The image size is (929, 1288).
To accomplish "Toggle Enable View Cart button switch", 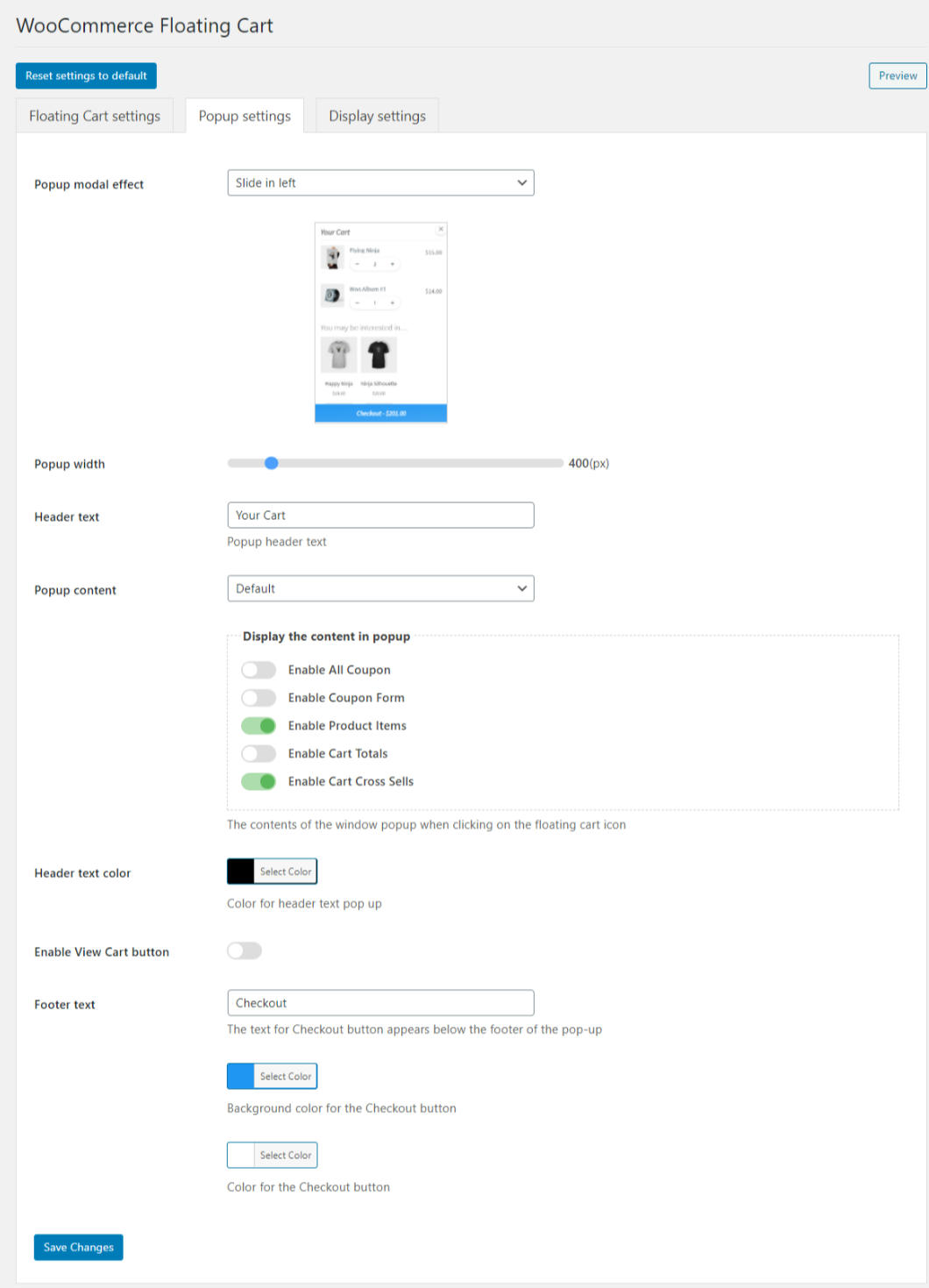I will click(245, 950).
